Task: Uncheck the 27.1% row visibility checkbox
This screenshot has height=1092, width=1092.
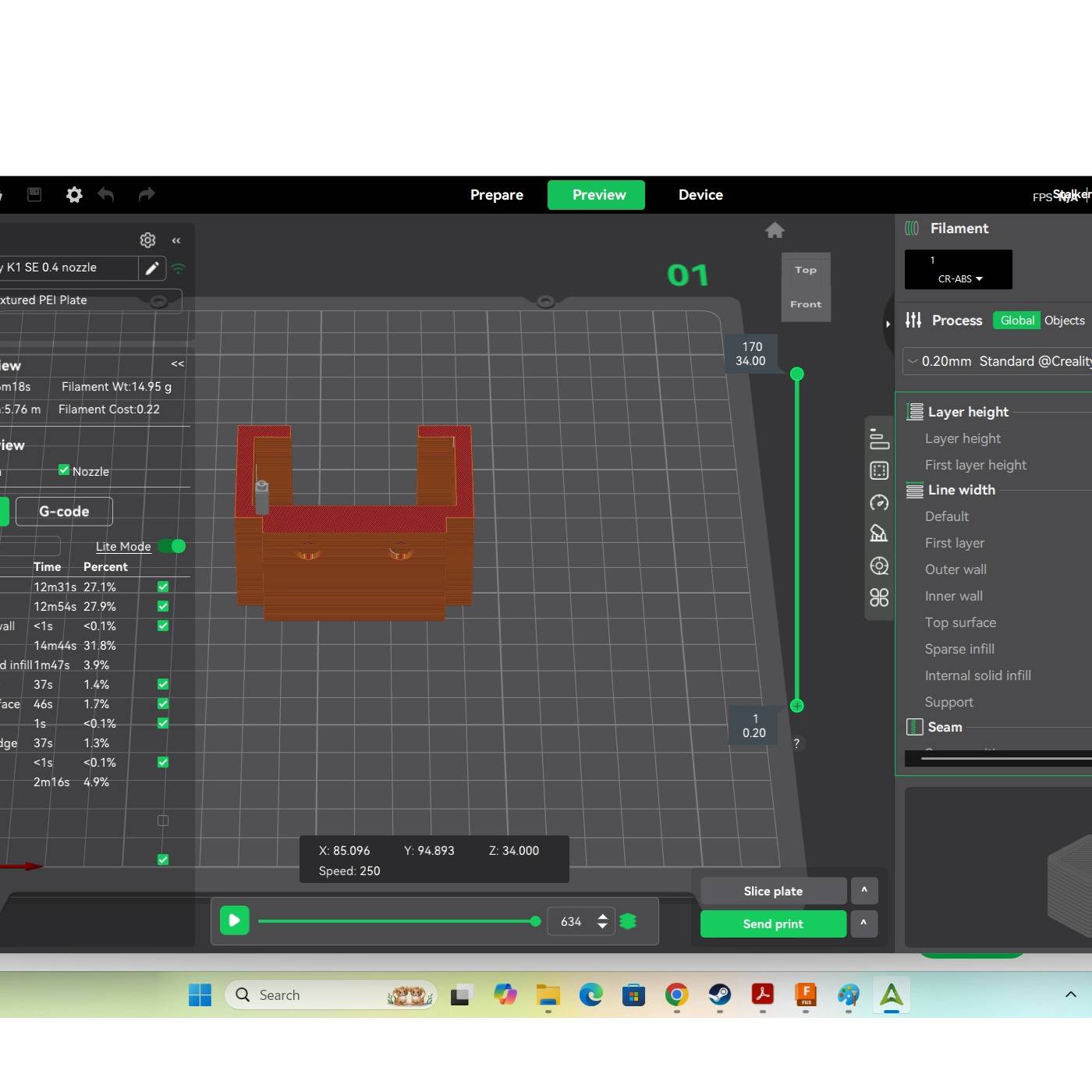Action: point(163,587)
